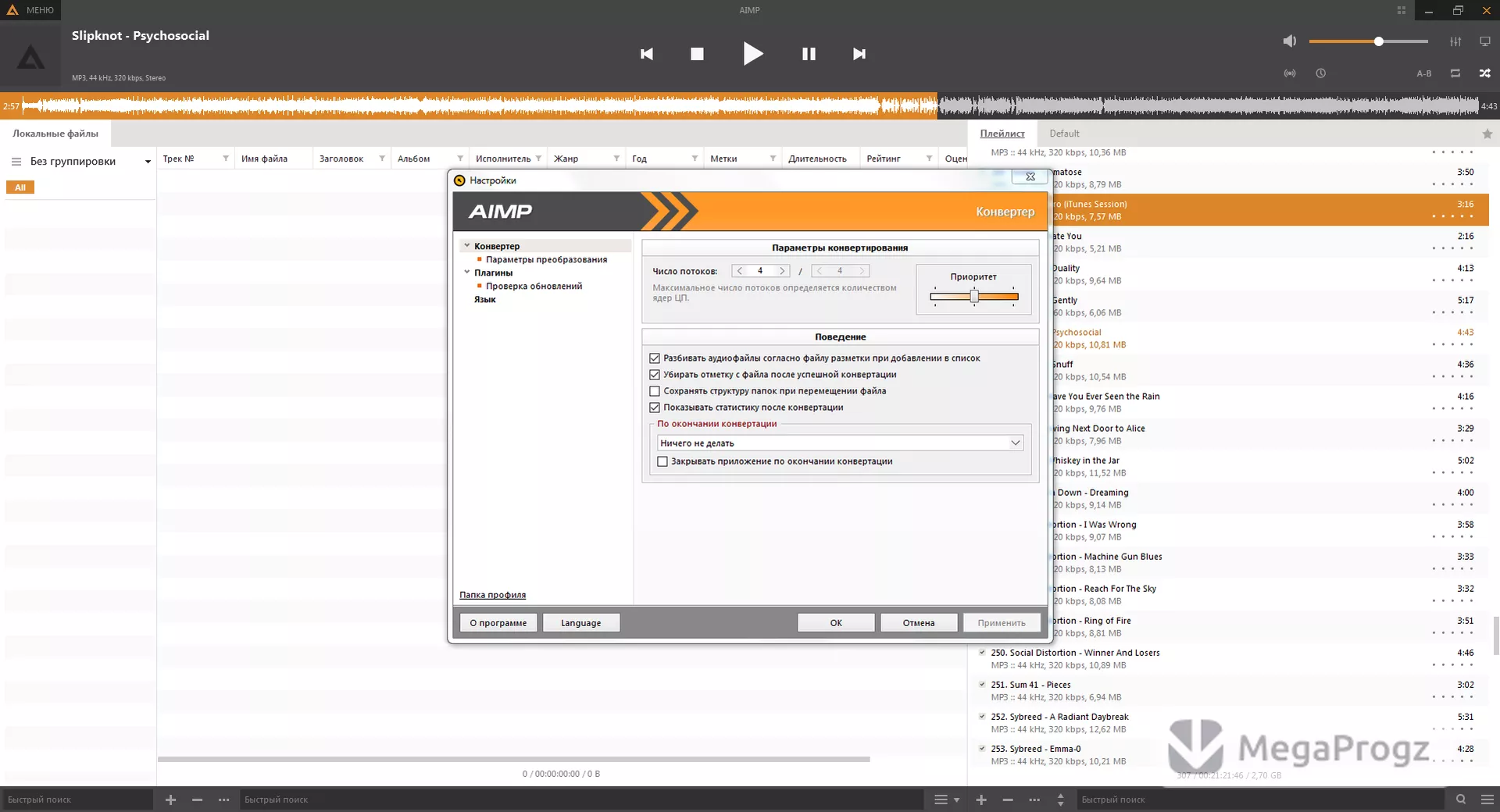
Task: Open the playlist menu icon at bottom right
Action: click(x=1487, y=800)
